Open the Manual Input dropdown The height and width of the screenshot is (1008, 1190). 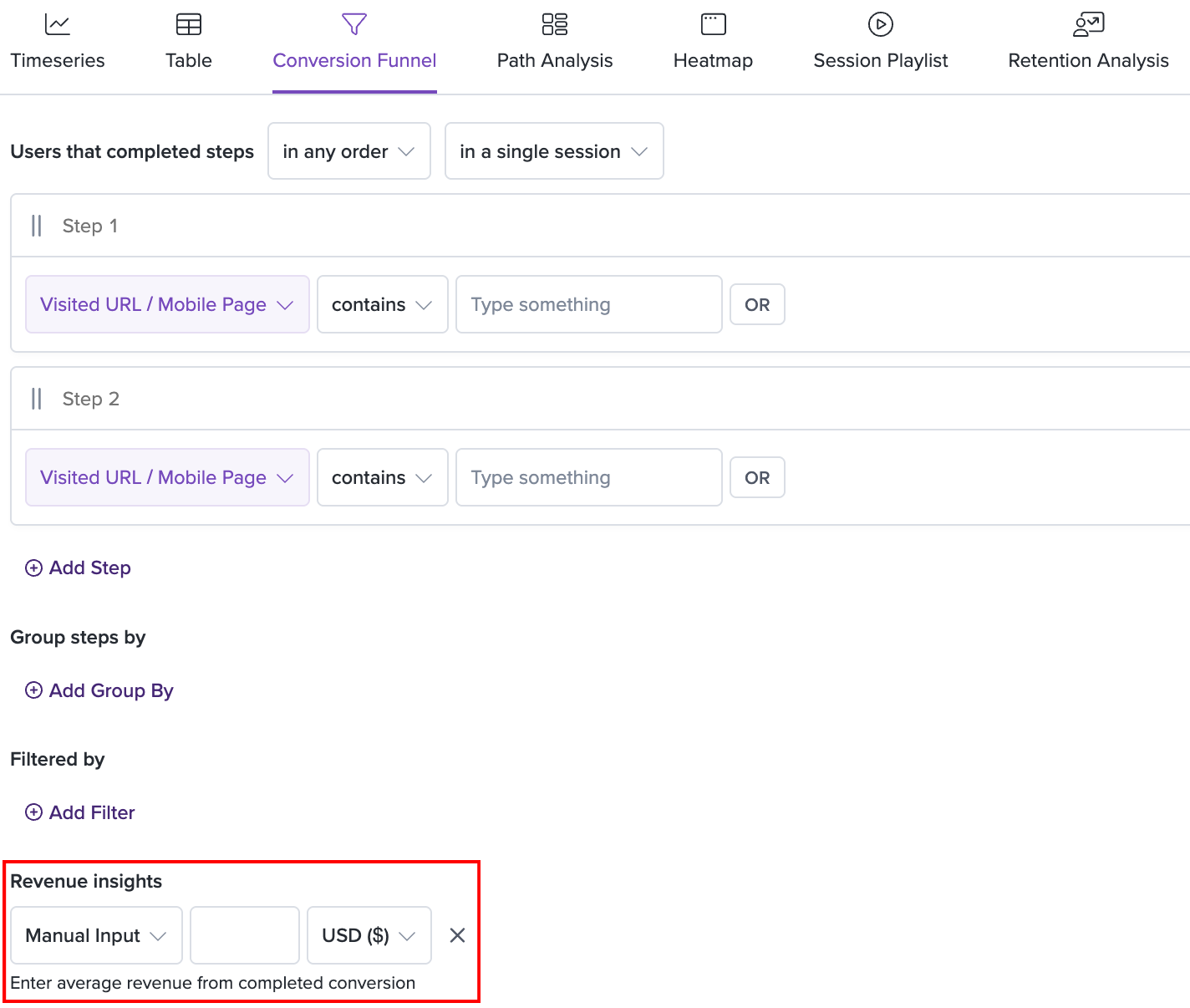point(97,935)
